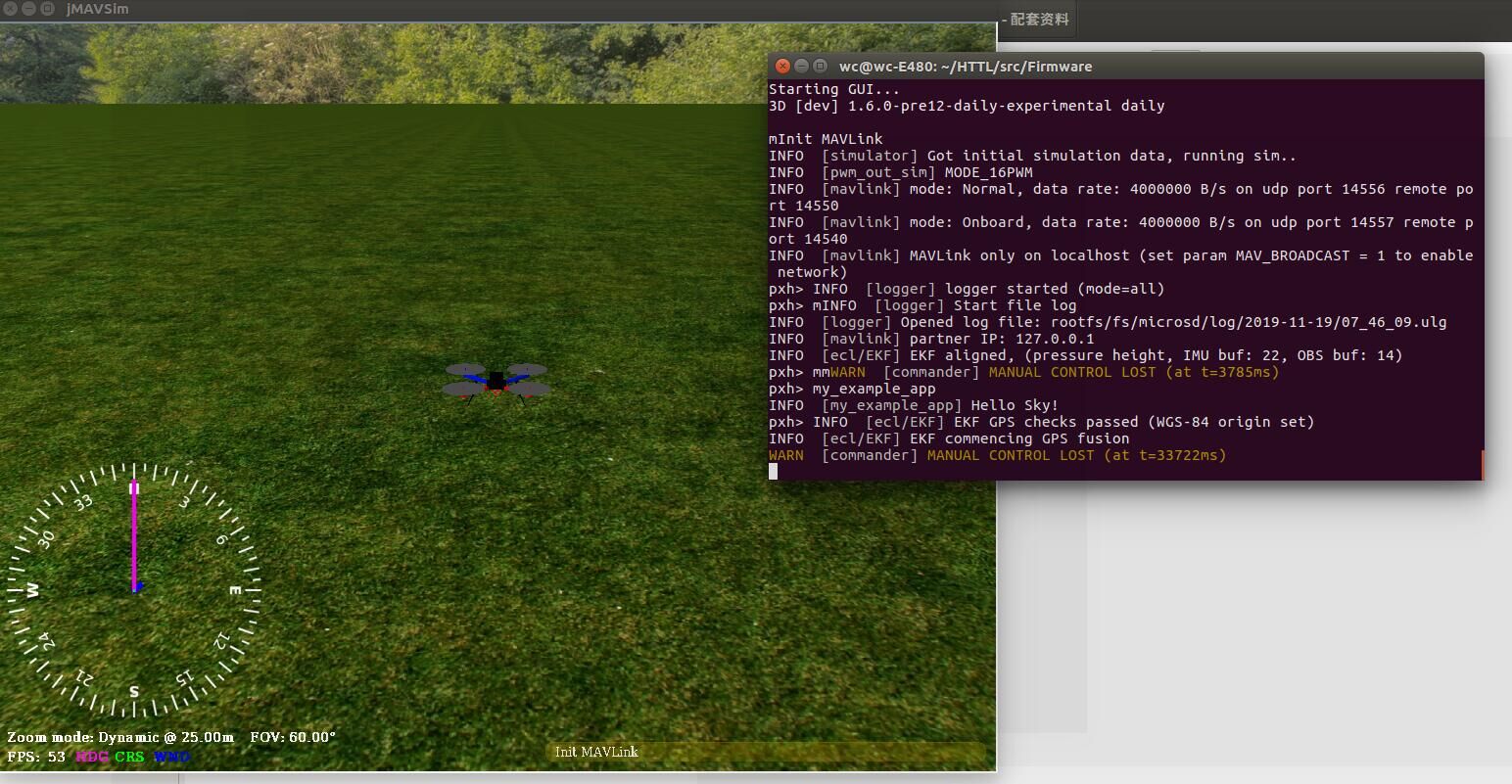Click compass label 33
1512x784 pixels.
[x=83, y=502]
